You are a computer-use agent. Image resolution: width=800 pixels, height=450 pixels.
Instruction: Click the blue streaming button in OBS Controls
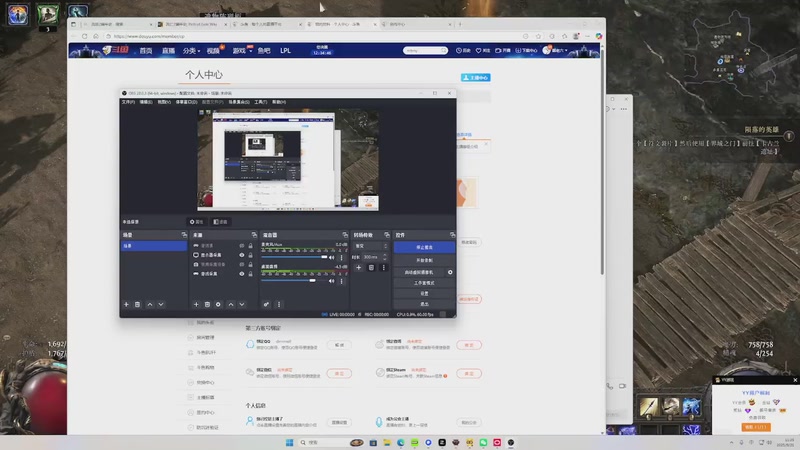coord(424,247)
